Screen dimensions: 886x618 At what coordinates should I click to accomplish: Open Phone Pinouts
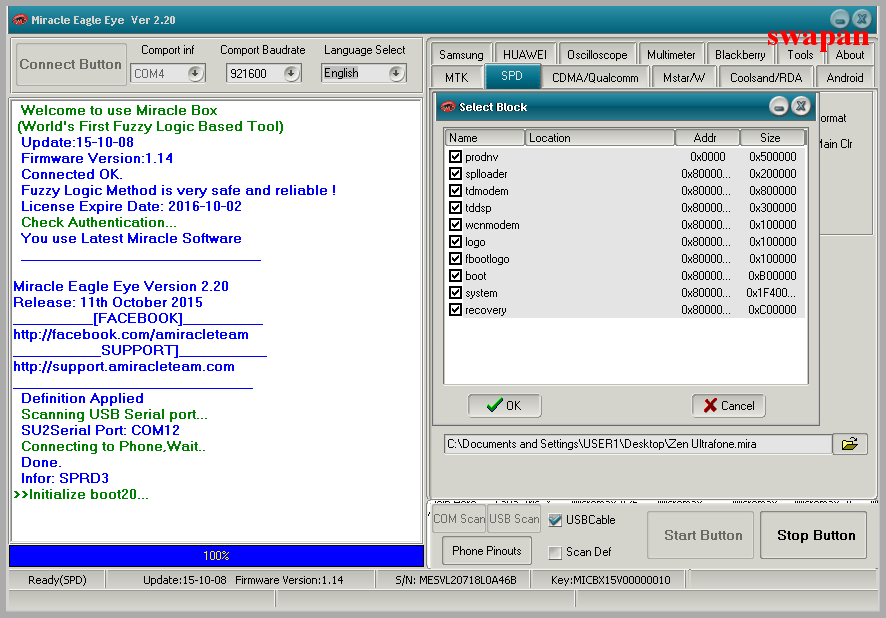[x=487, y=551]
